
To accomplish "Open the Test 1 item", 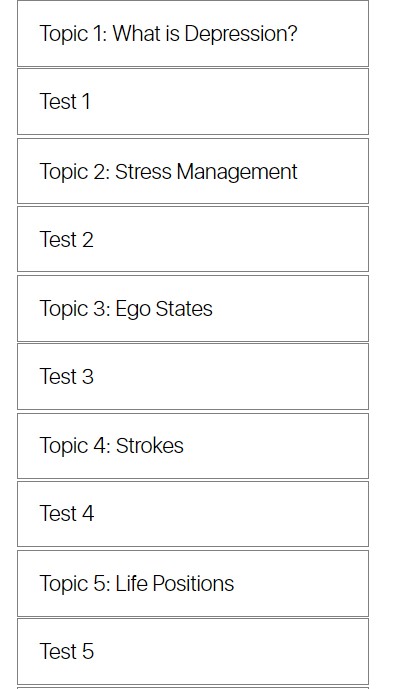I will (193, 102).
